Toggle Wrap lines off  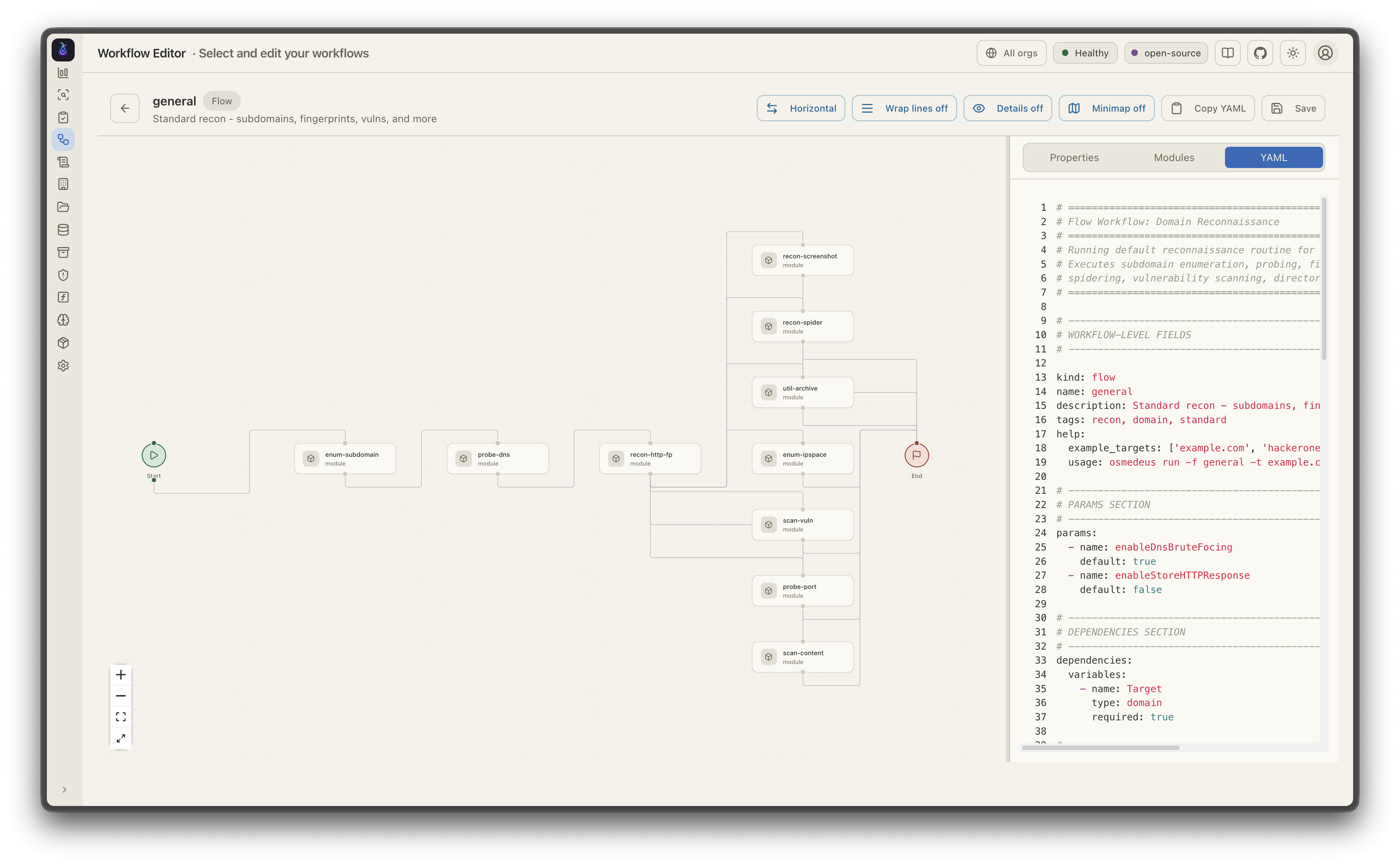[x=904, y=108]
